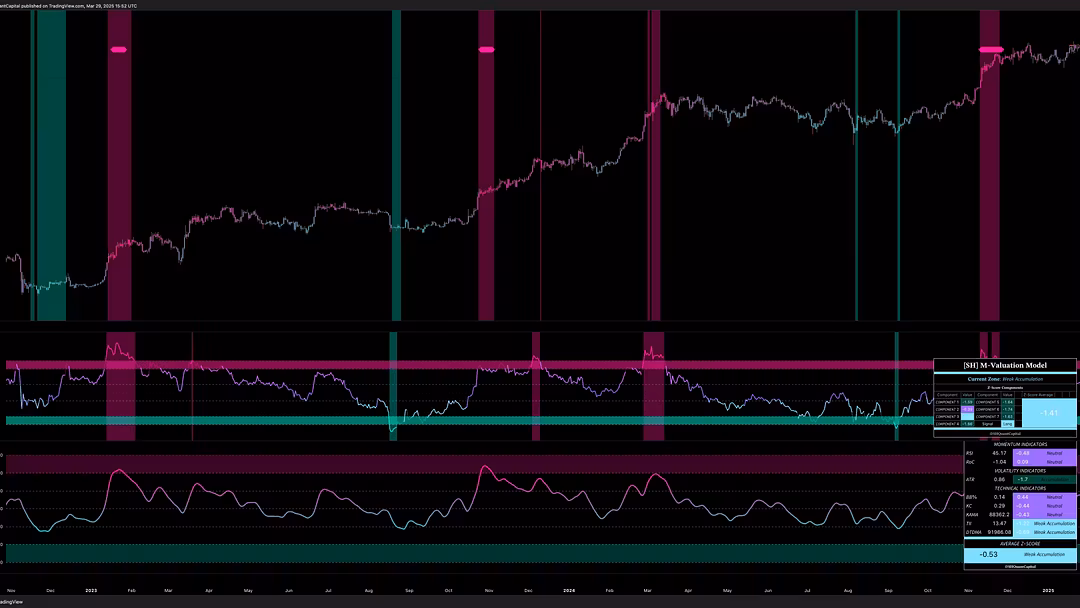Click the average z-score value -0.53

[x=989, y=554]
